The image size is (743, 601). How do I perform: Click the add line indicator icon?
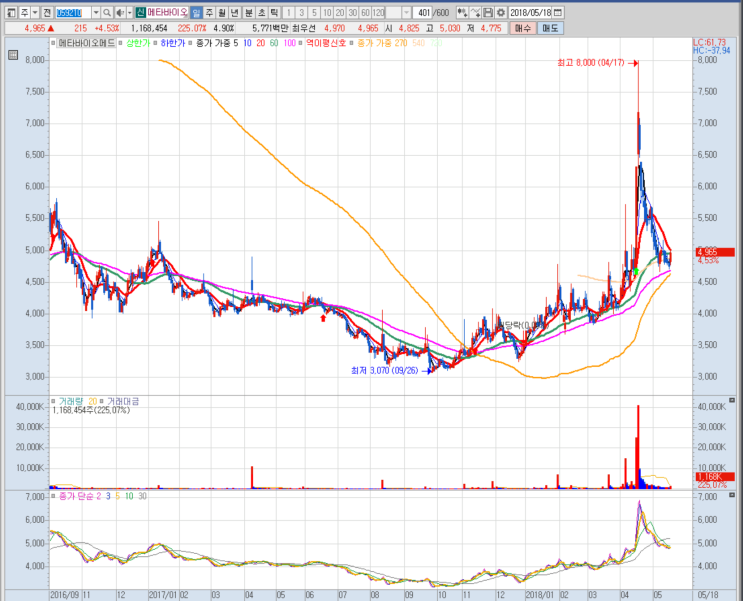475,13
